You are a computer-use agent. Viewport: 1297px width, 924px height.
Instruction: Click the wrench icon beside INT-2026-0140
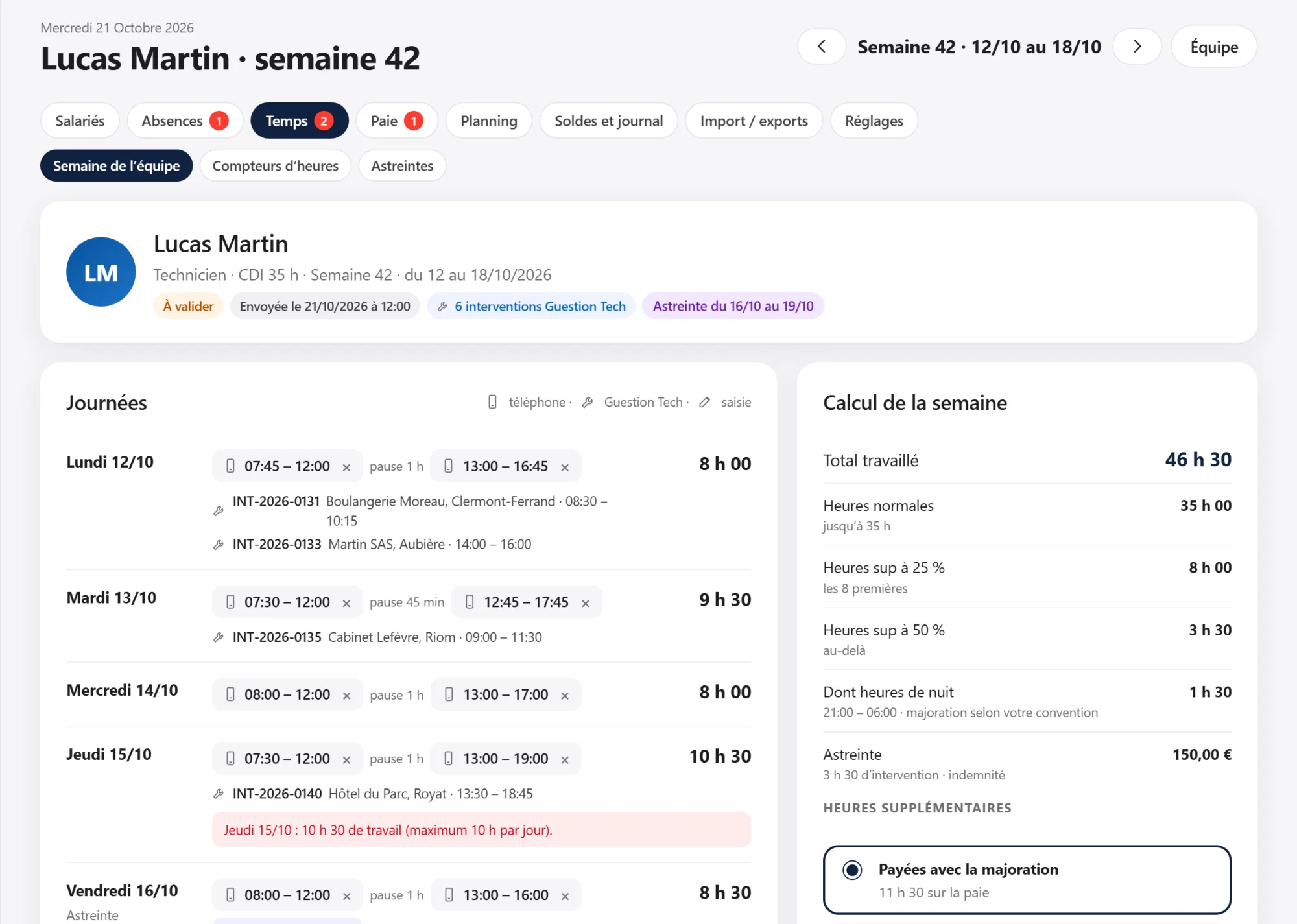tap(219, 794)
